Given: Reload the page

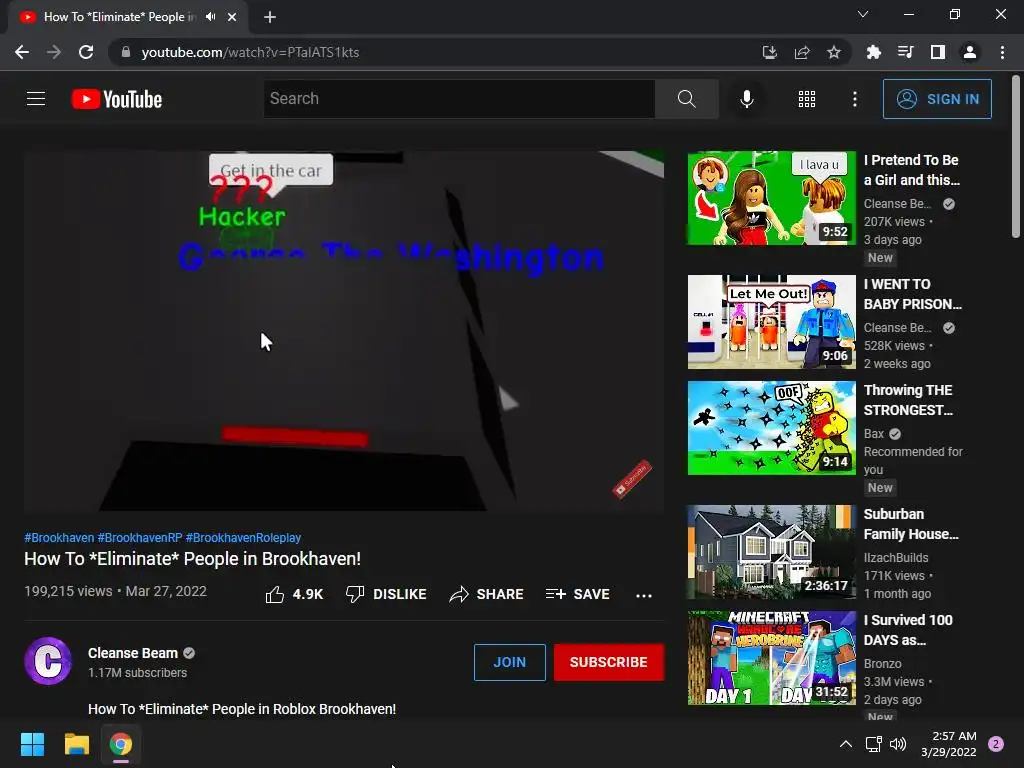Looking at the screenshot, I should (86, 52).
